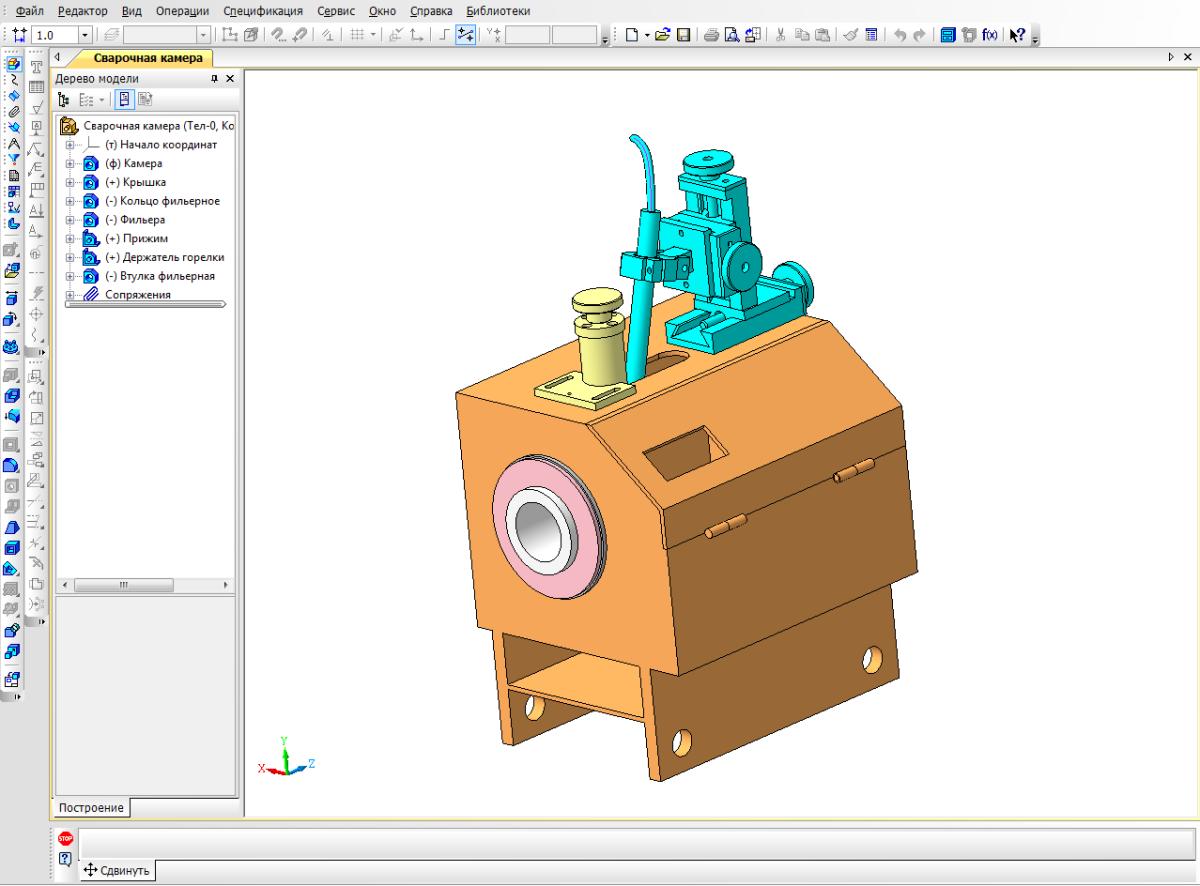This screenshot has width=1200, height=886.
Task: Click the filter funnel icon in left toolbar
Action: (x=13, y=158)
